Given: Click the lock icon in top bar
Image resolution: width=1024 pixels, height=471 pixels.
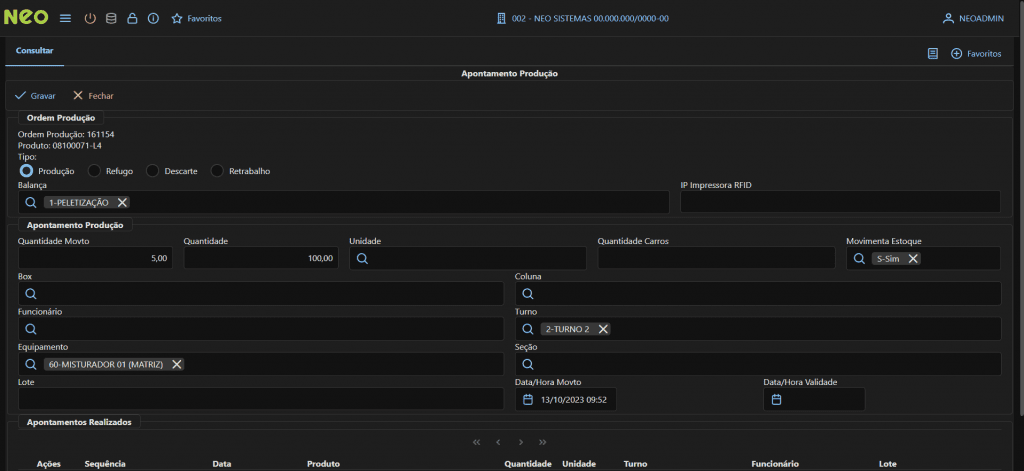Looking at the screenshot, I should coord(132,18).
